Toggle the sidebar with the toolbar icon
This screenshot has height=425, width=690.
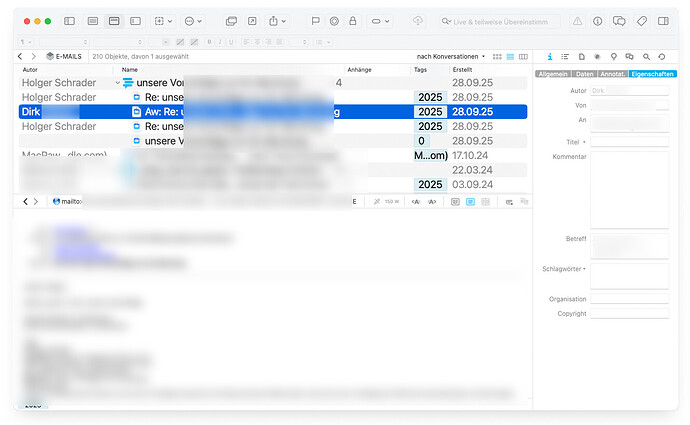69,21
